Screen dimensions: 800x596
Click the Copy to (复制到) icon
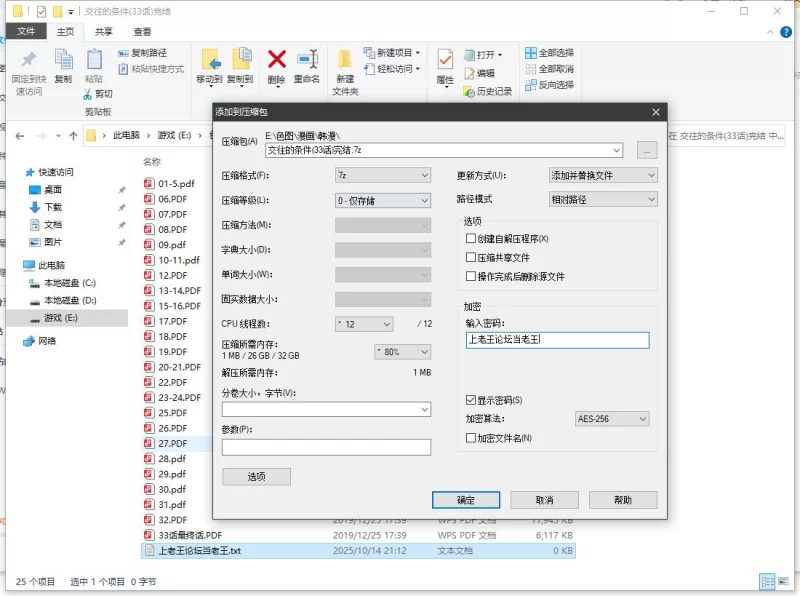[241, 59]
